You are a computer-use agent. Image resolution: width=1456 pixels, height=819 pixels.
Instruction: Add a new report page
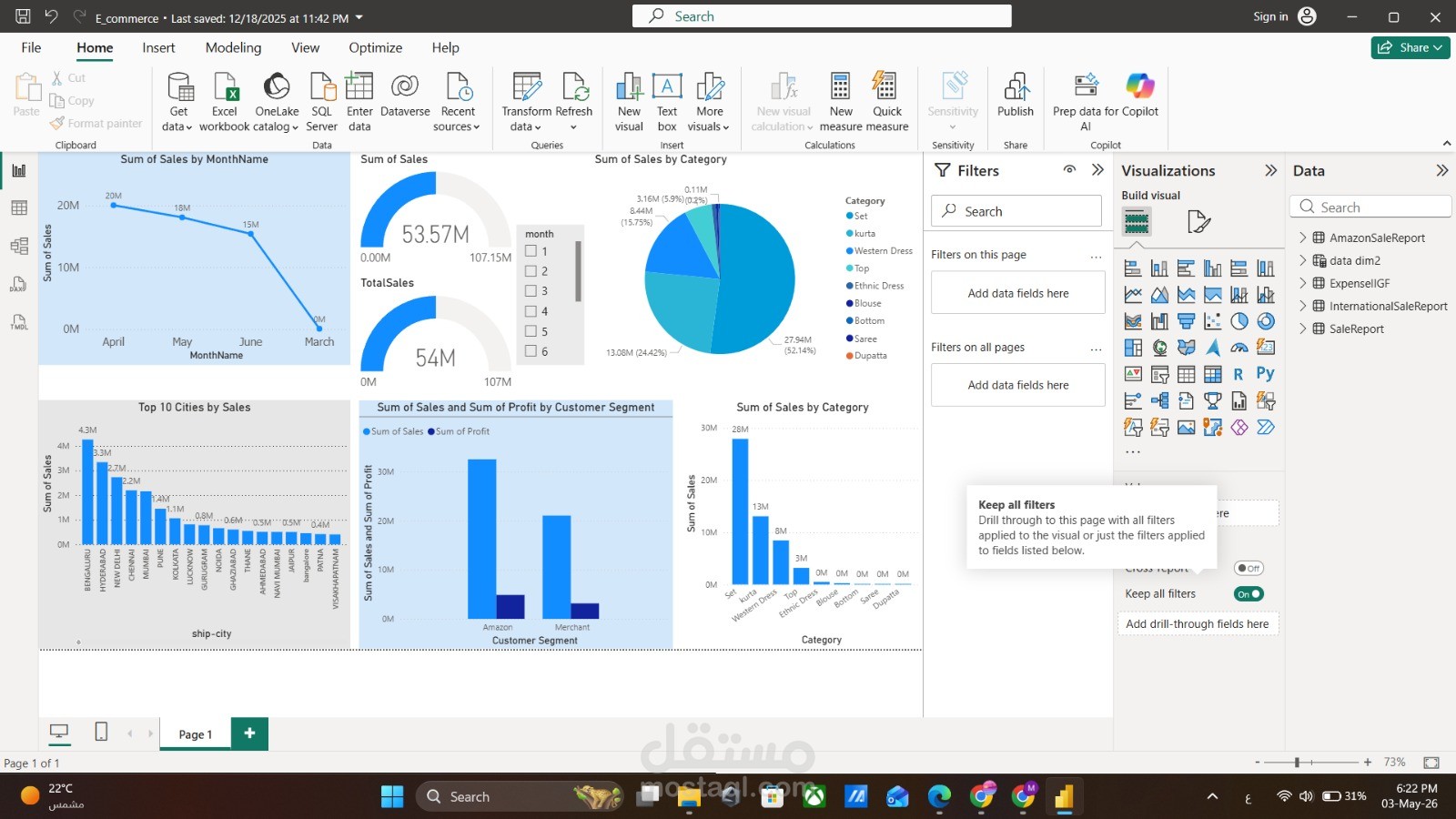[x=249, y=733]
